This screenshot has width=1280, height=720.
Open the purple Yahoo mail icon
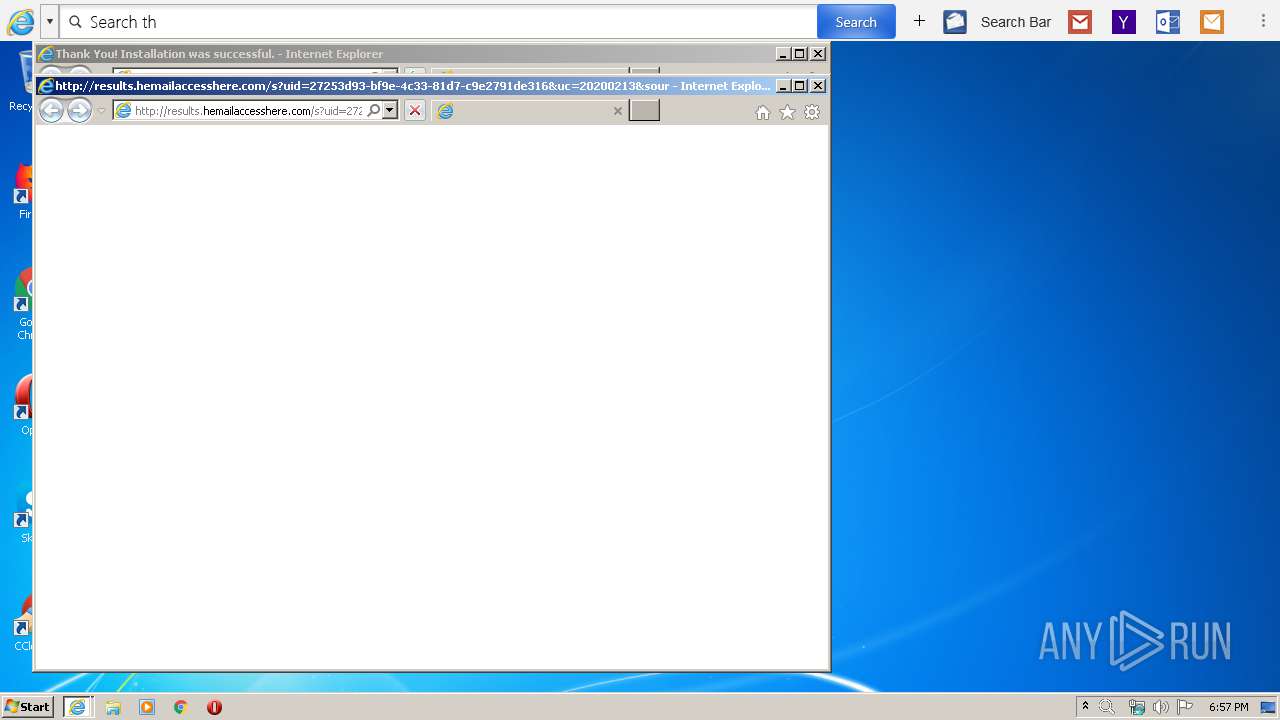point(1124,22)
